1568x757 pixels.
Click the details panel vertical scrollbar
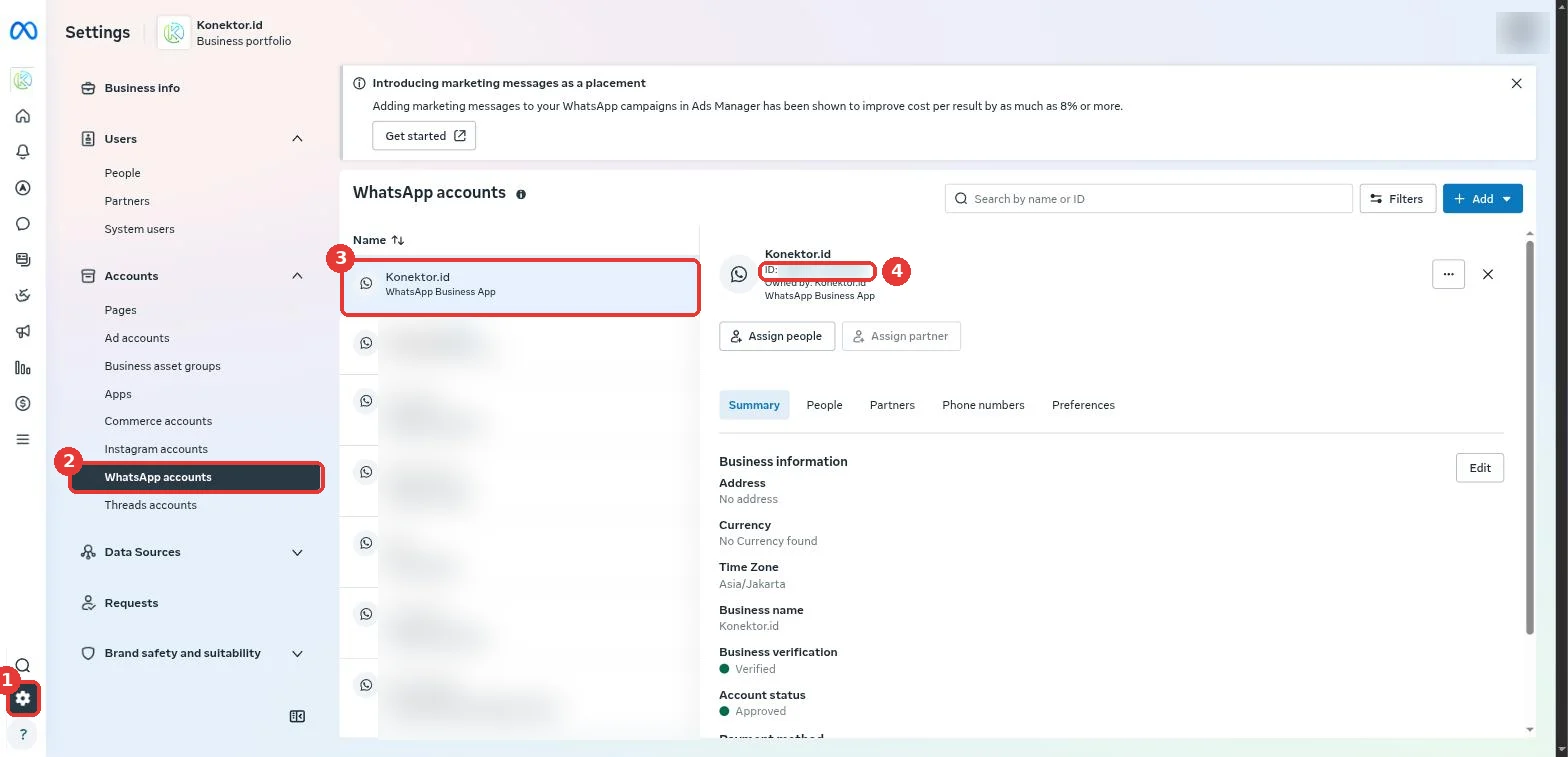(x=1530, y=436)
